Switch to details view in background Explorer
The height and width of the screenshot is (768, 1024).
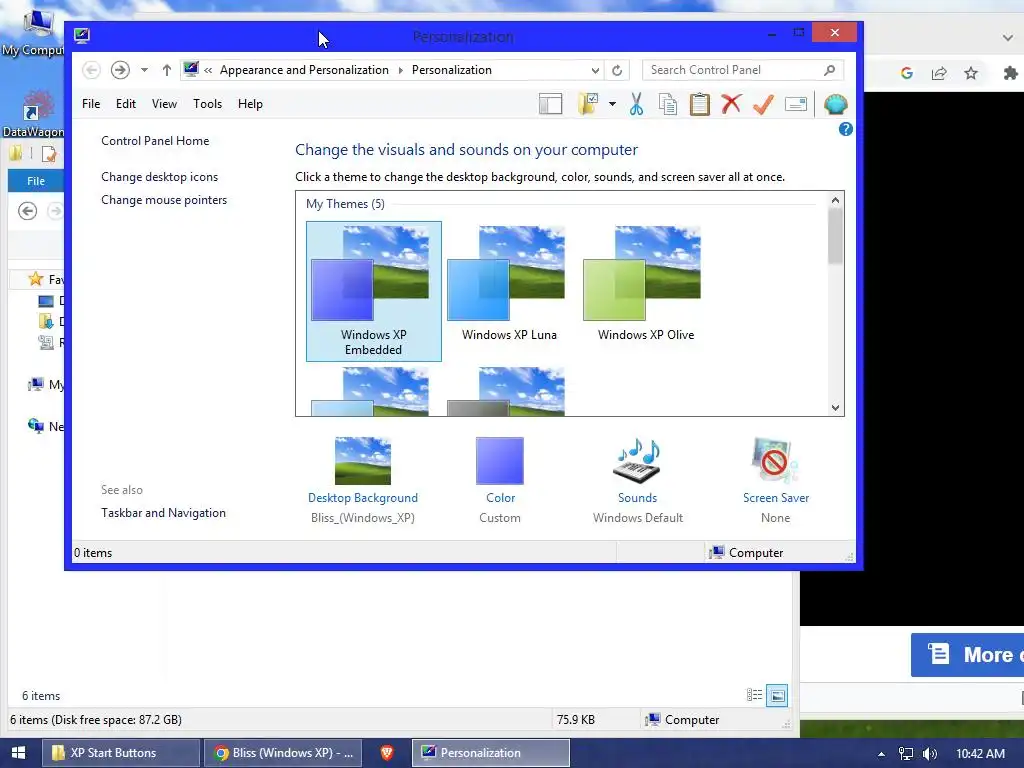click(x=754, y=695)
